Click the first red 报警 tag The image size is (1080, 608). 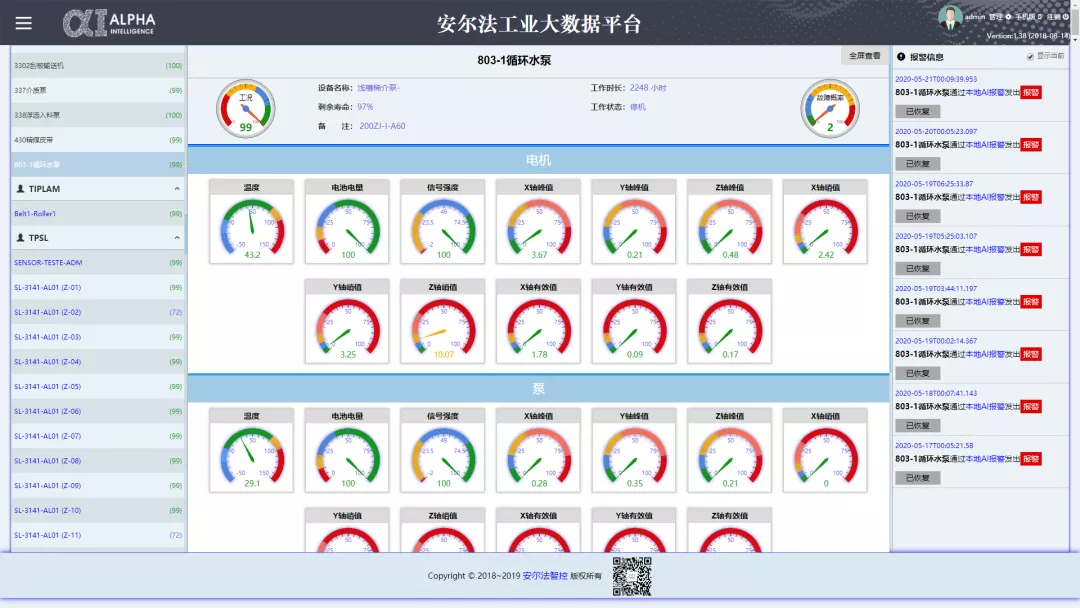click(x=1030, y=92)
